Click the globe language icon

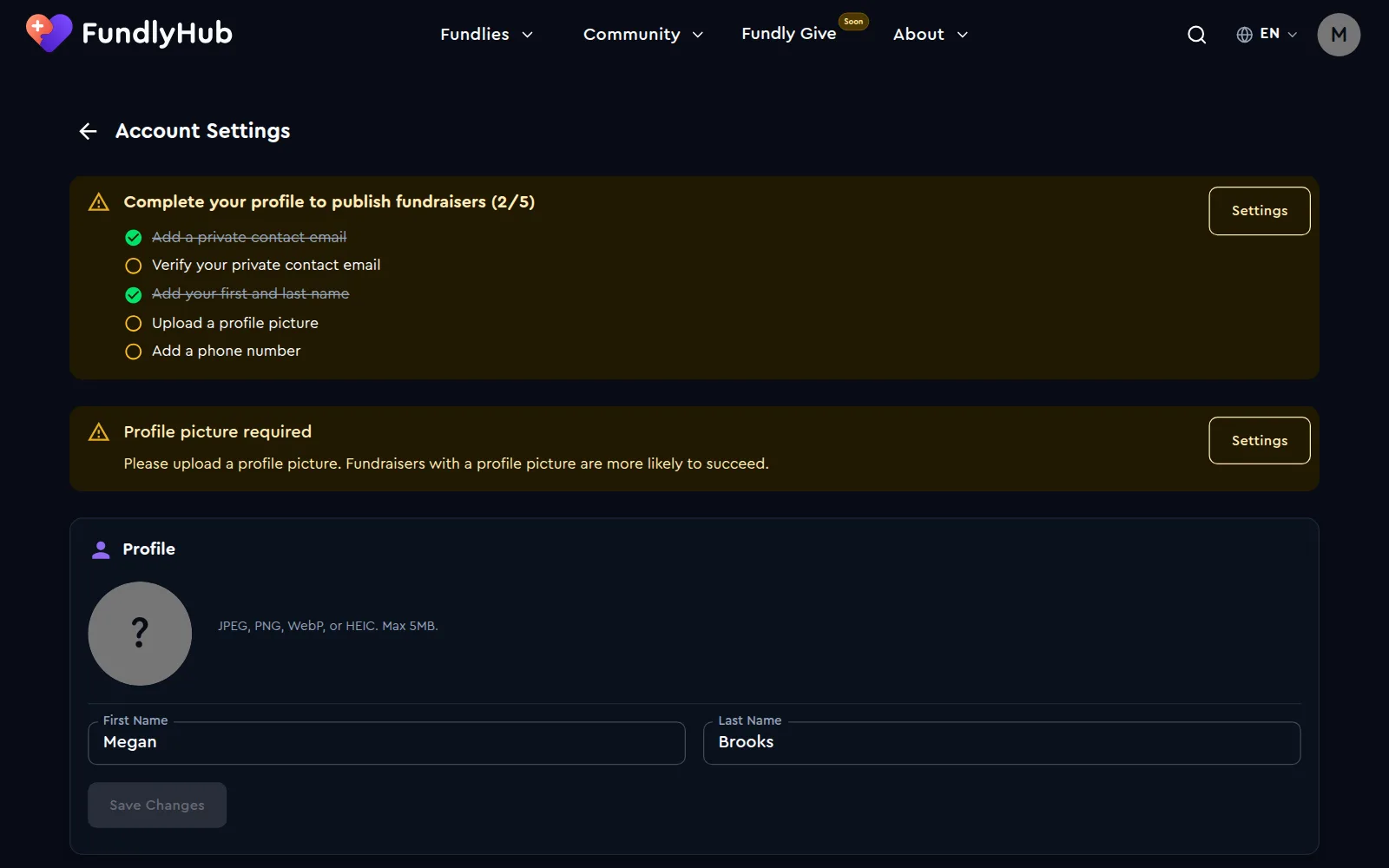click(x=1244, y=35)
